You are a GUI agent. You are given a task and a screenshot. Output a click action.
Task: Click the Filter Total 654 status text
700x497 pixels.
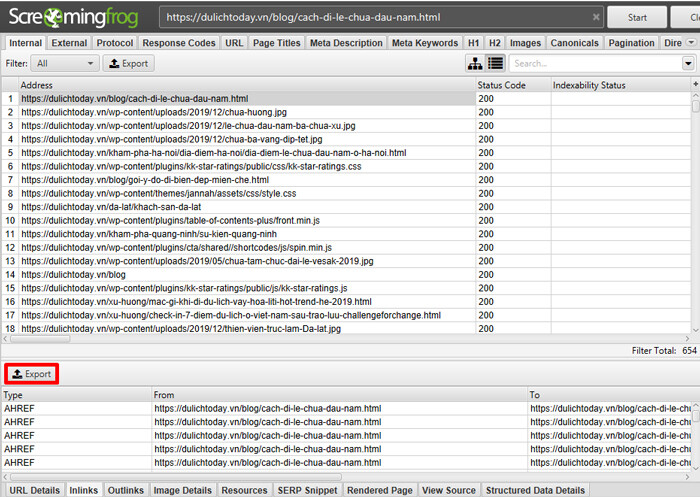click(664, 351)
